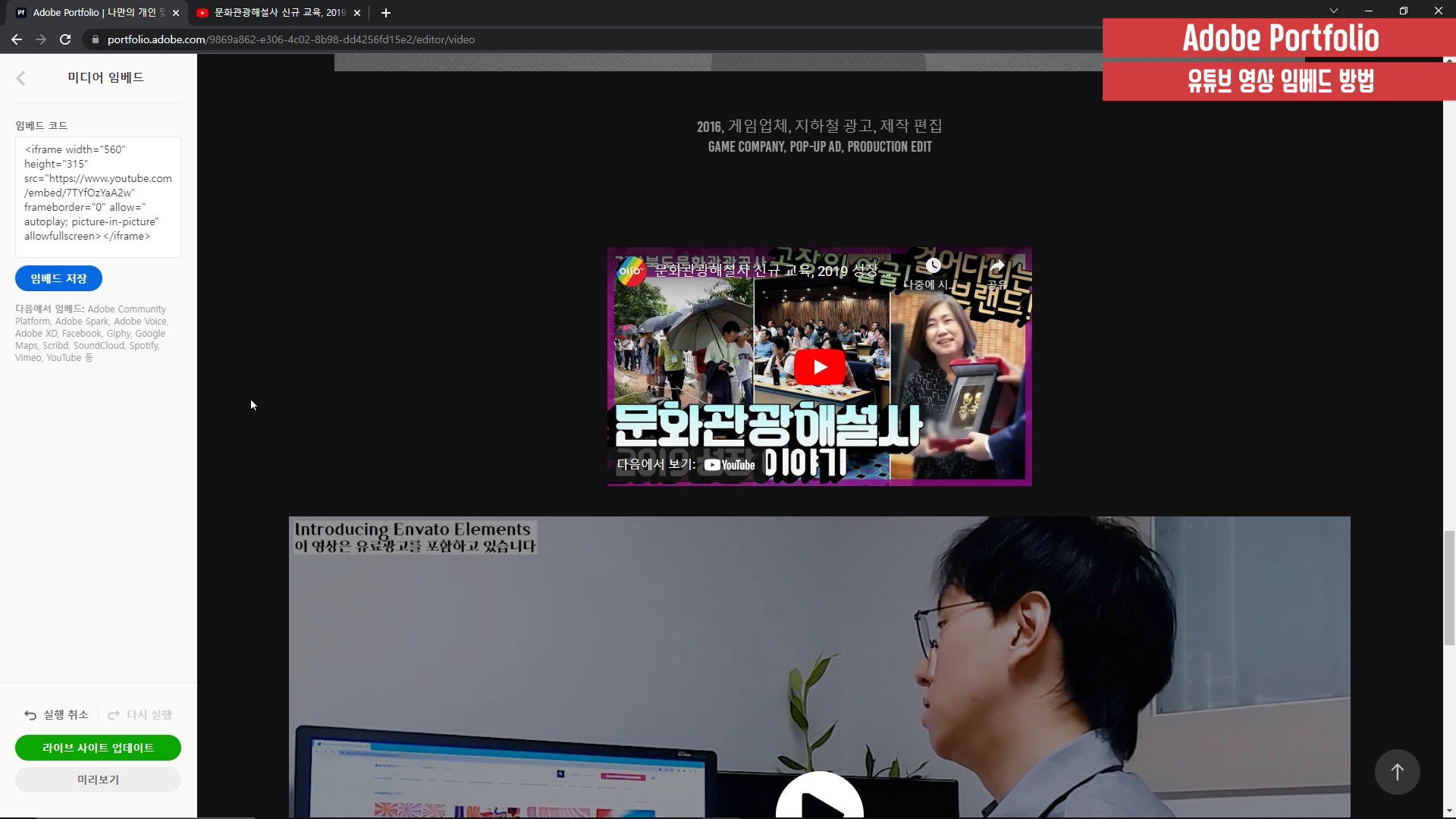Click inside the embed code text field
This screenshot has width=1456, height=819.
tap(98, 196)
